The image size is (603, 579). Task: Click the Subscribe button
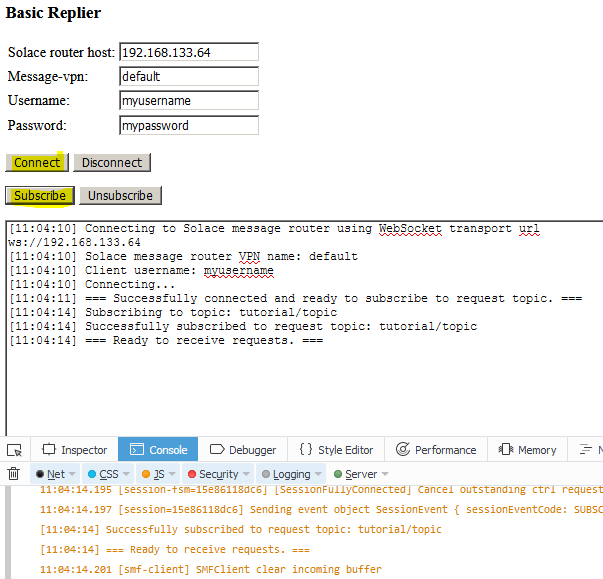point(39,196)
